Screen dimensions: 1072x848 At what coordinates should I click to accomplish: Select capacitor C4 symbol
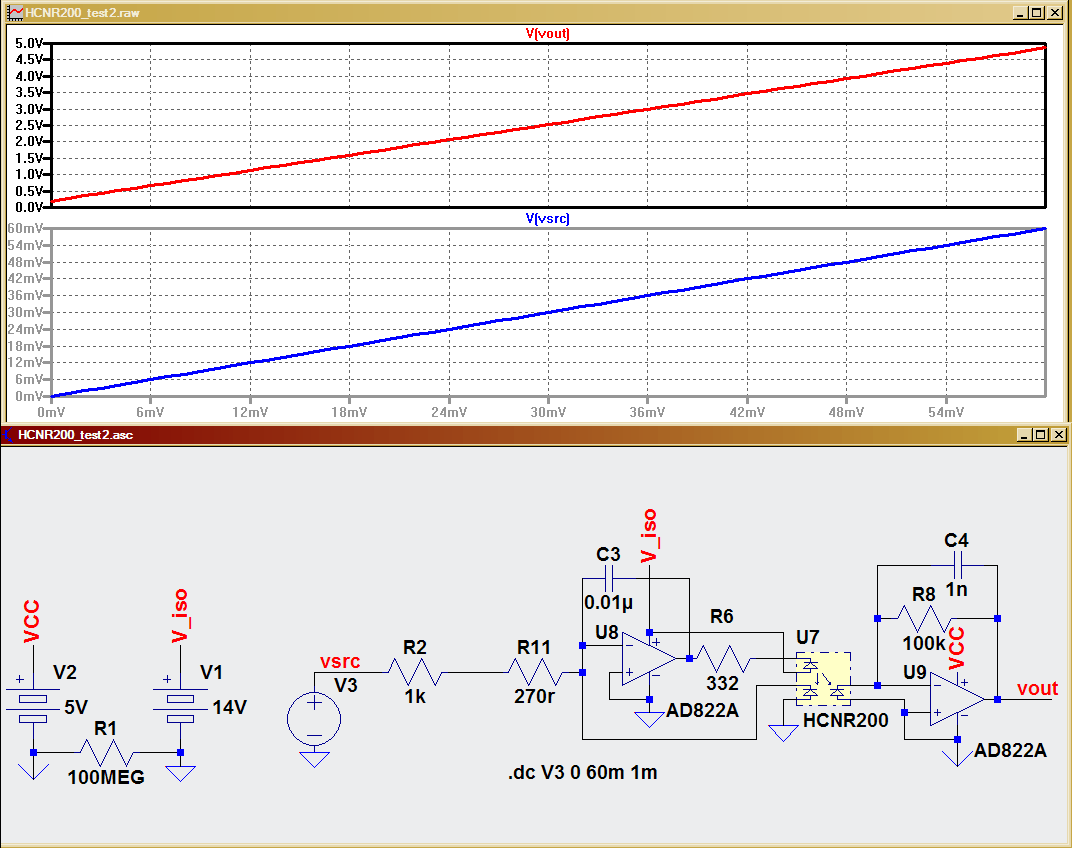click(957, 566)
